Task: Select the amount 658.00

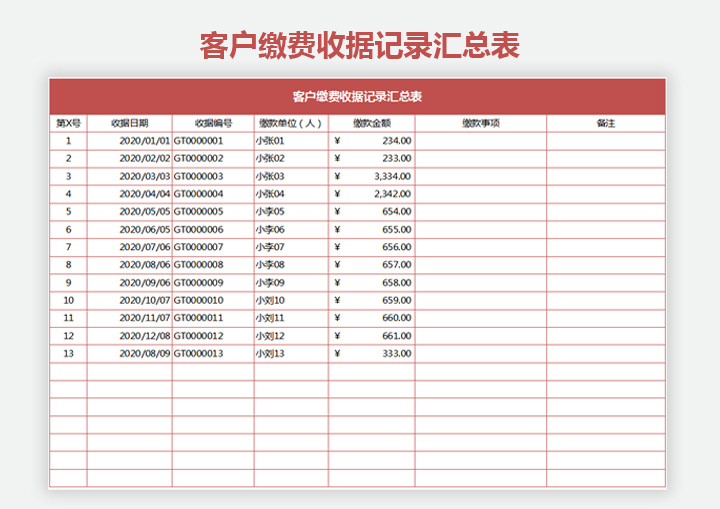Action: [397, 283]
